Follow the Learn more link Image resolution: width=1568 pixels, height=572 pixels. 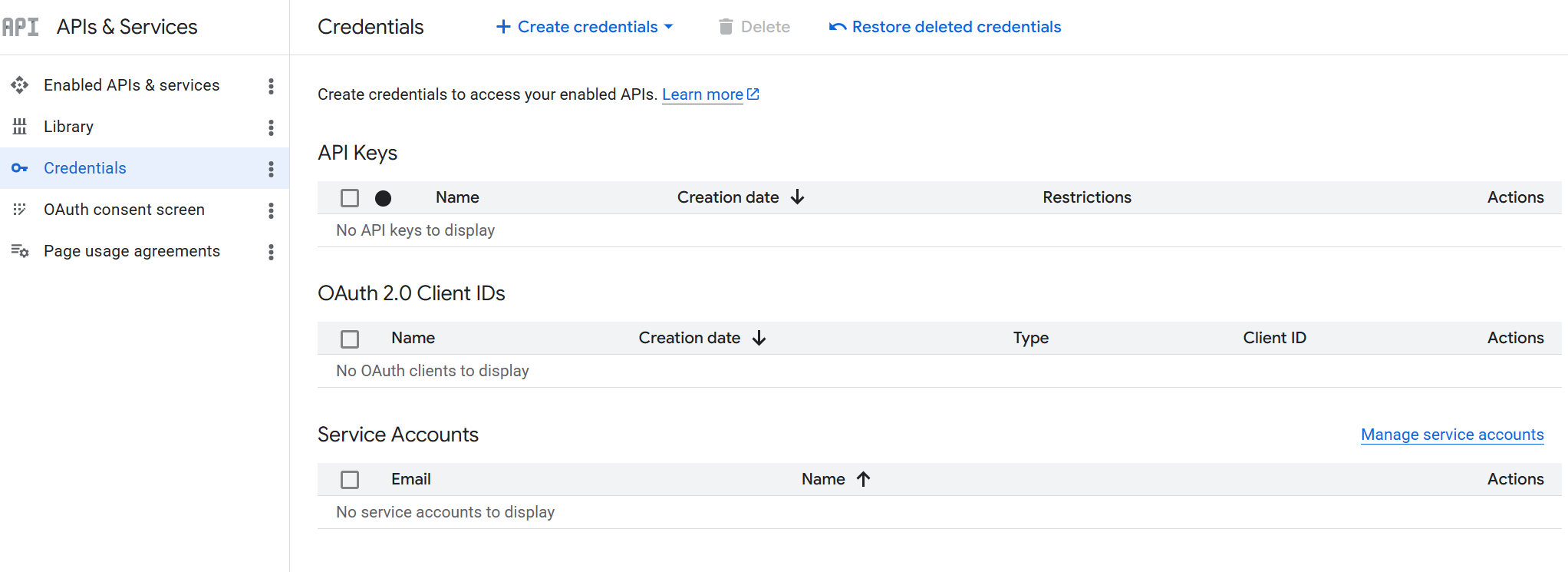703,94
